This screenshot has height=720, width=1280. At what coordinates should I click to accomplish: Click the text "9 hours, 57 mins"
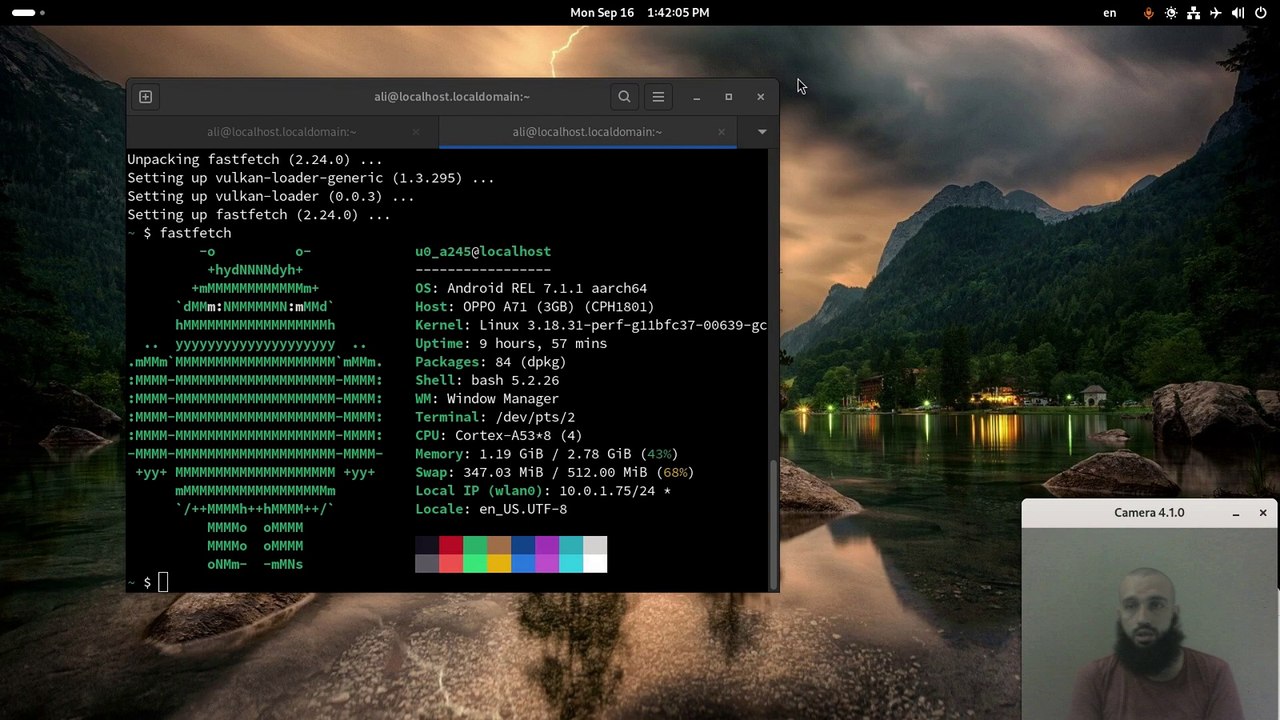click(543, 344)
